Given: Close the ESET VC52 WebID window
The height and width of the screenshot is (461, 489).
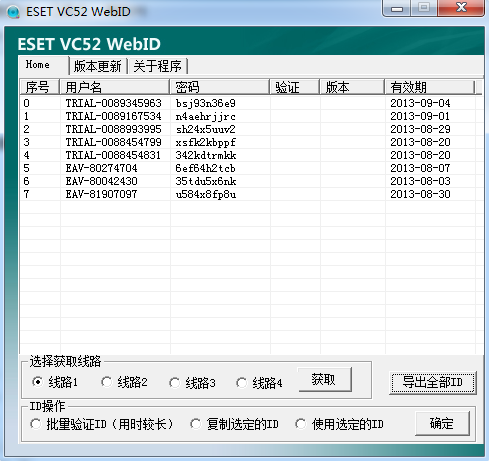Looking at the screenshot, I should coord(461,8).
